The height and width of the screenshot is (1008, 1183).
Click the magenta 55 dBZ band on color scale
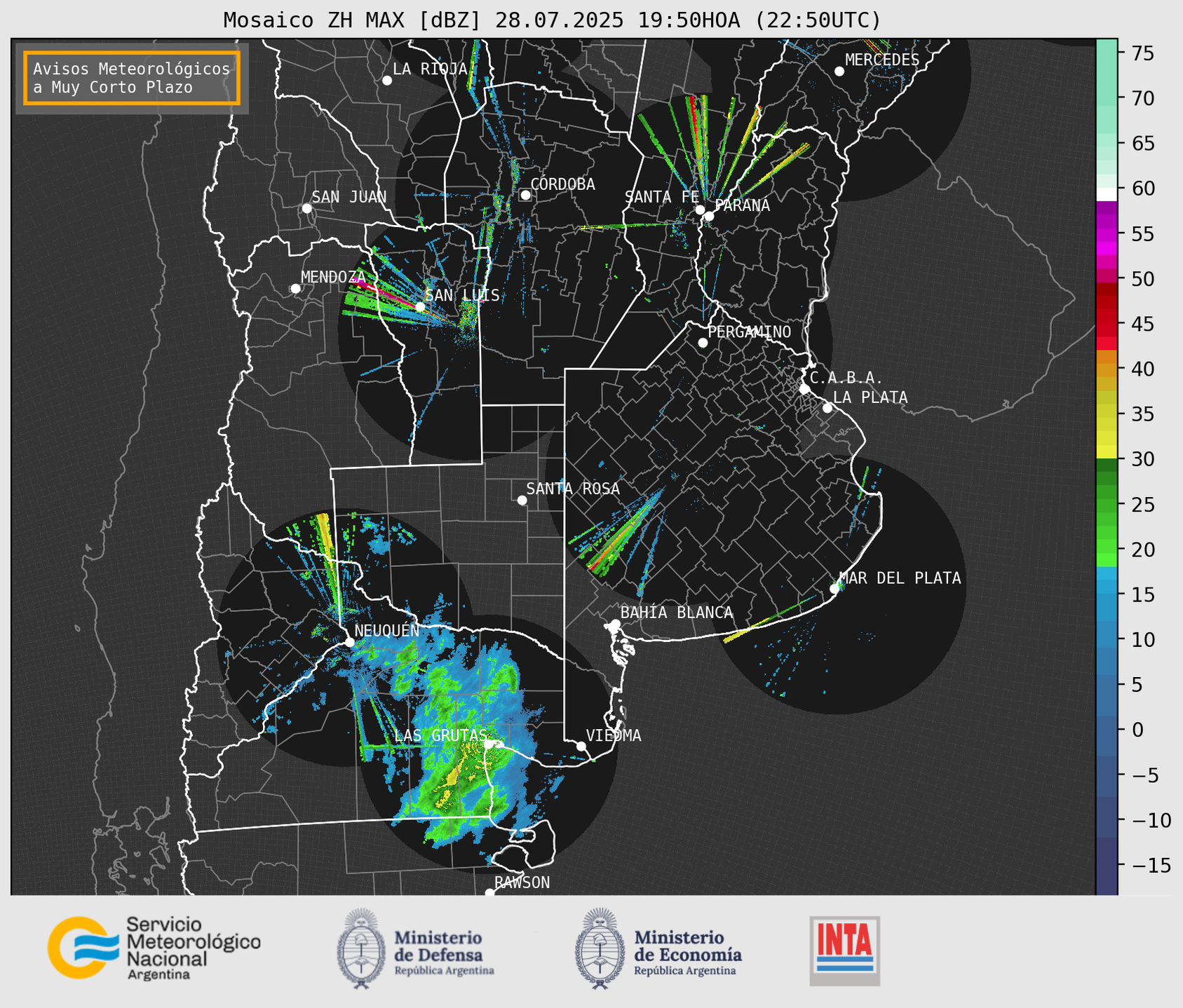(1107, 234)
